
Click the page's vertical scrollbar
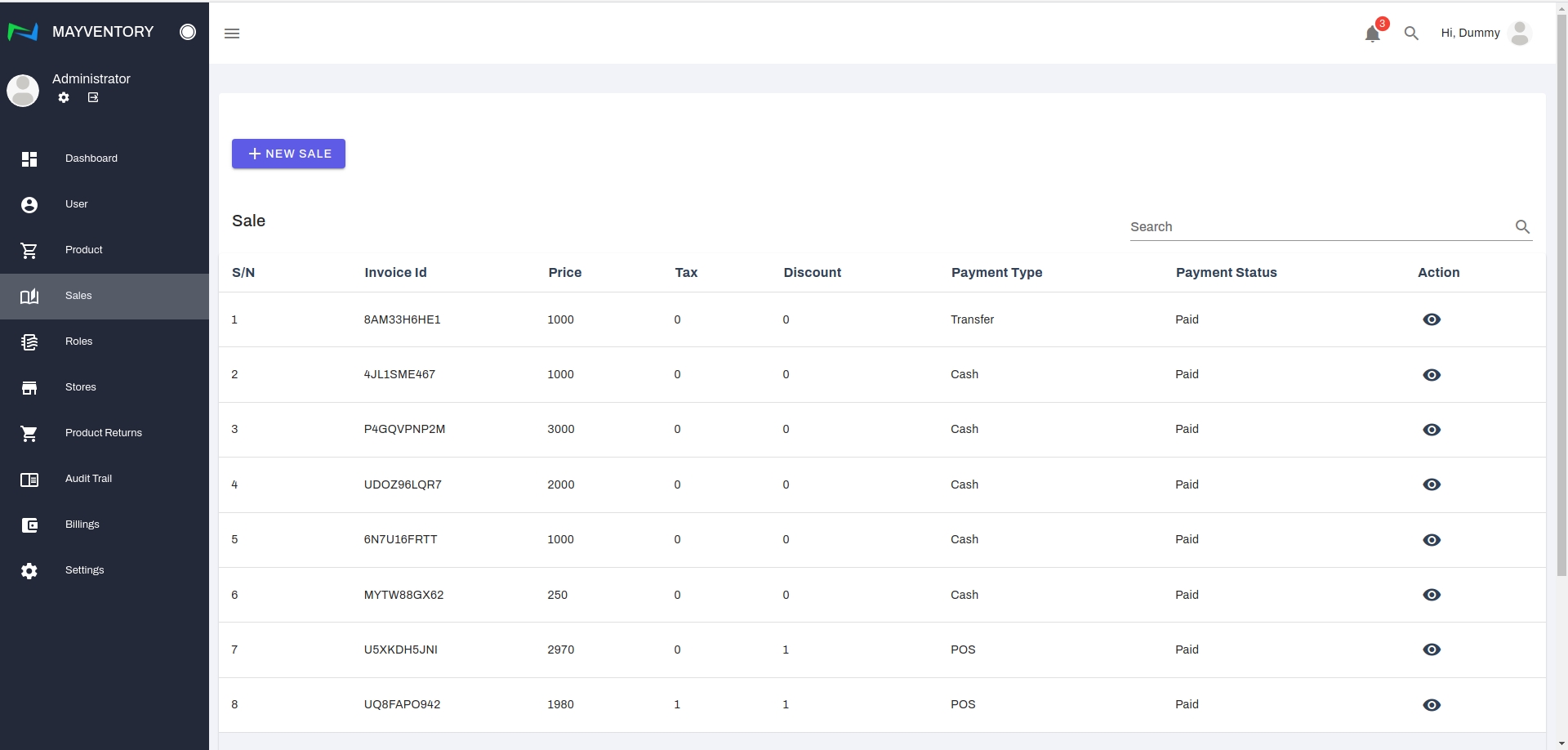point(1561,327)
